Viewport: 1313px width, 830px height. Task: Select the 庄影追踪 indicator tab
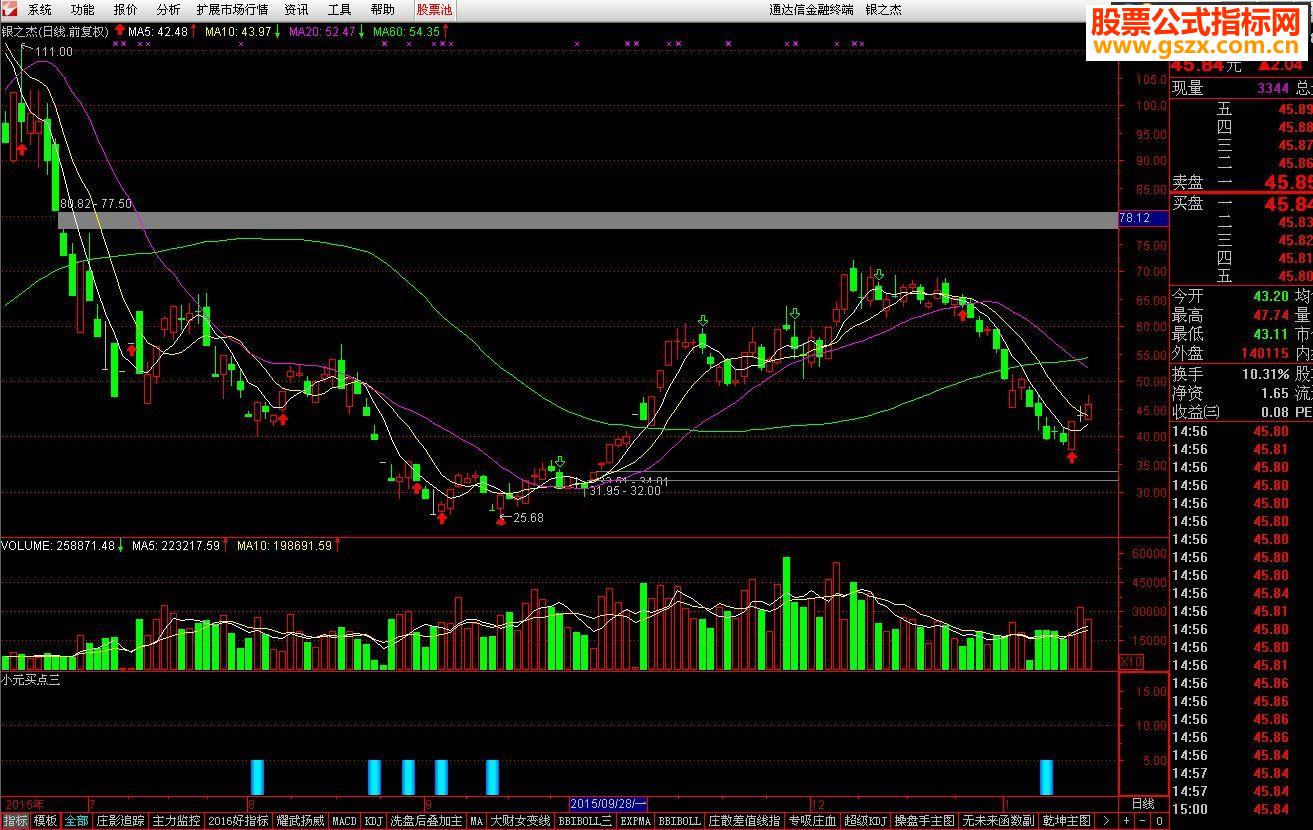click(120, 821)
